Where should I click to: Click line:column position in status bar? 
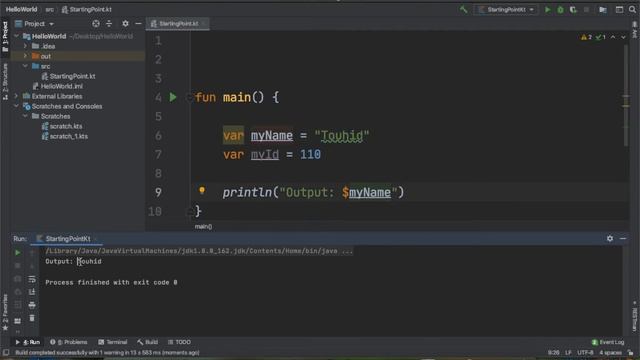[553, 353]
